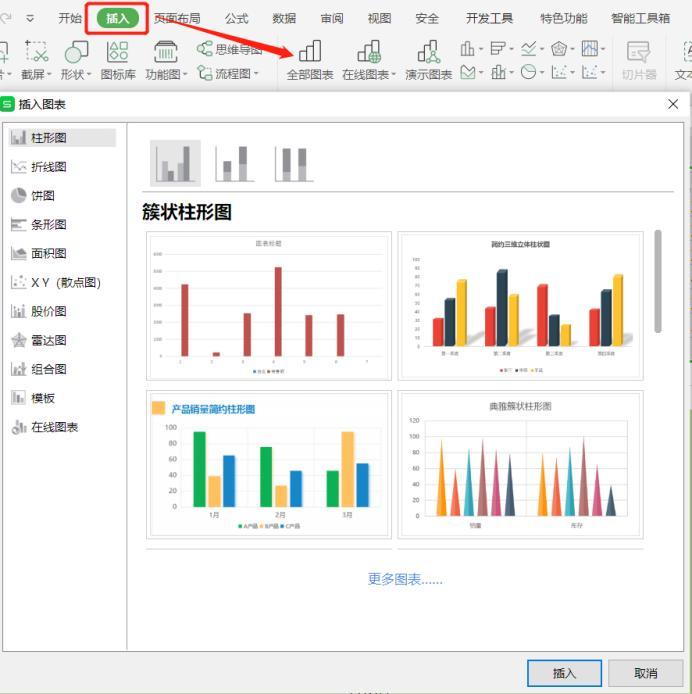Expand the 形状 dropdown arrow
Image resolution: width=692 pixels, height=694 pixels.
[89, 74]
